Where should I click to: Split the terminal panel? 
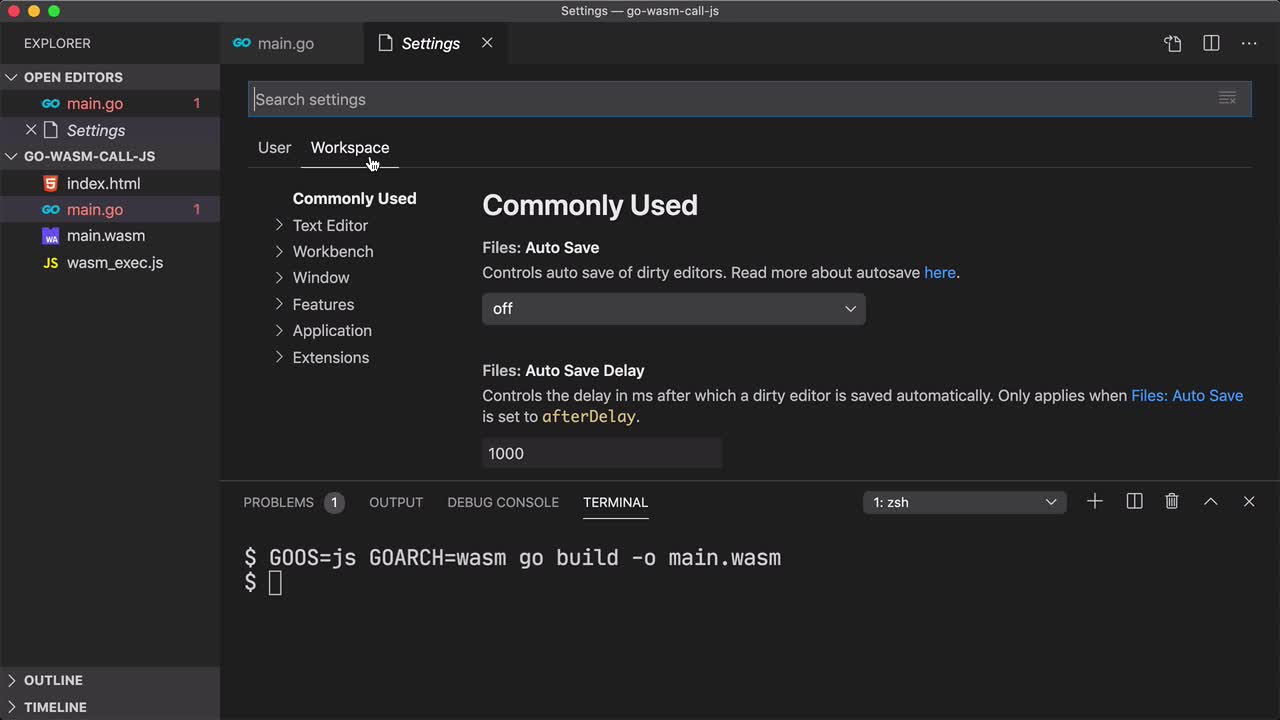[1134, 501]
